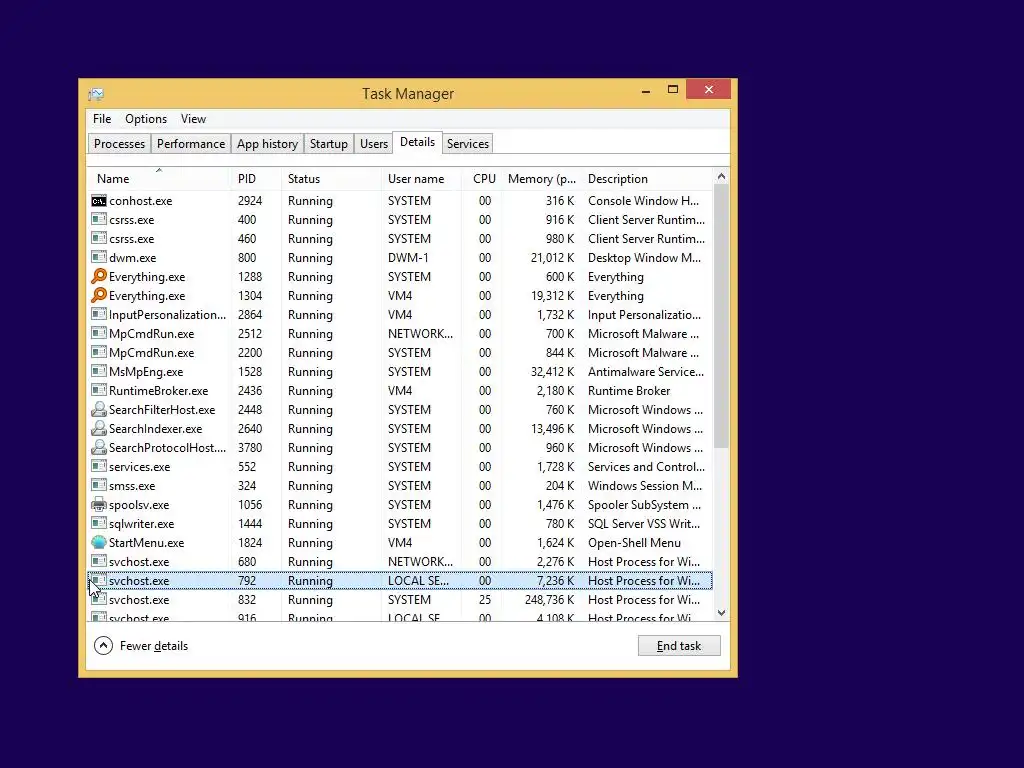Select the 'Spooler SubSystem' description

click(x=645, y=504)
